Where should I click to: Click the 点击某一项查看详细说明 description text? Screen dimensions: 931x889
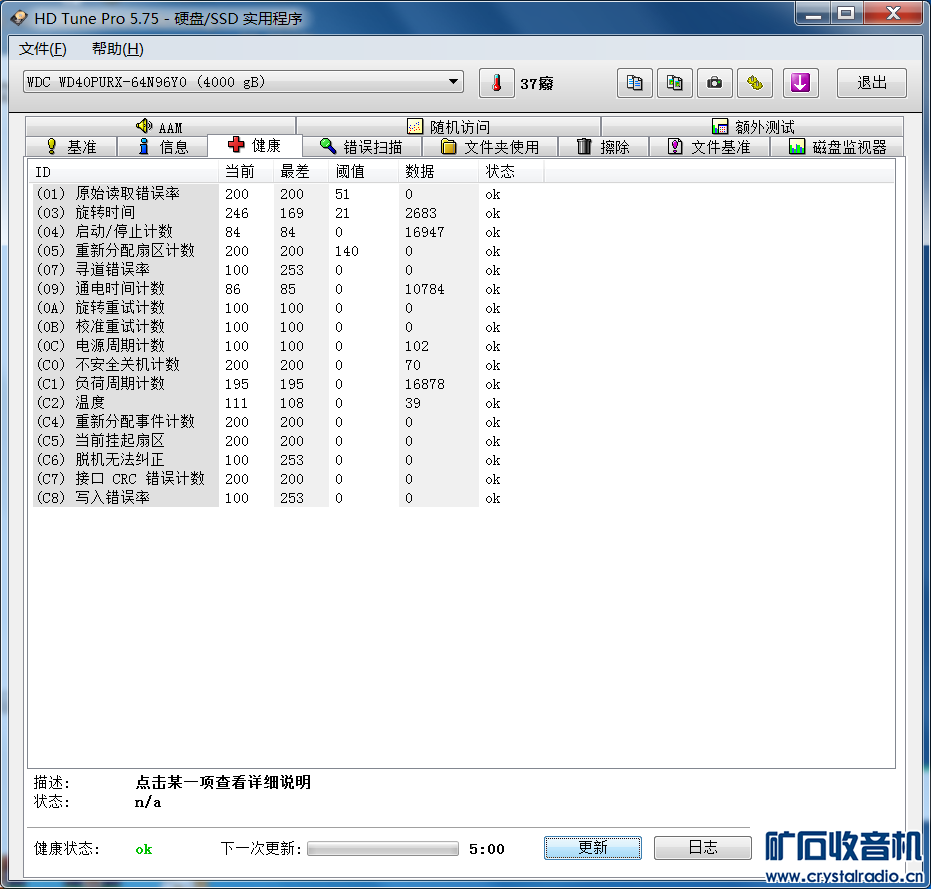click(223, 782)
